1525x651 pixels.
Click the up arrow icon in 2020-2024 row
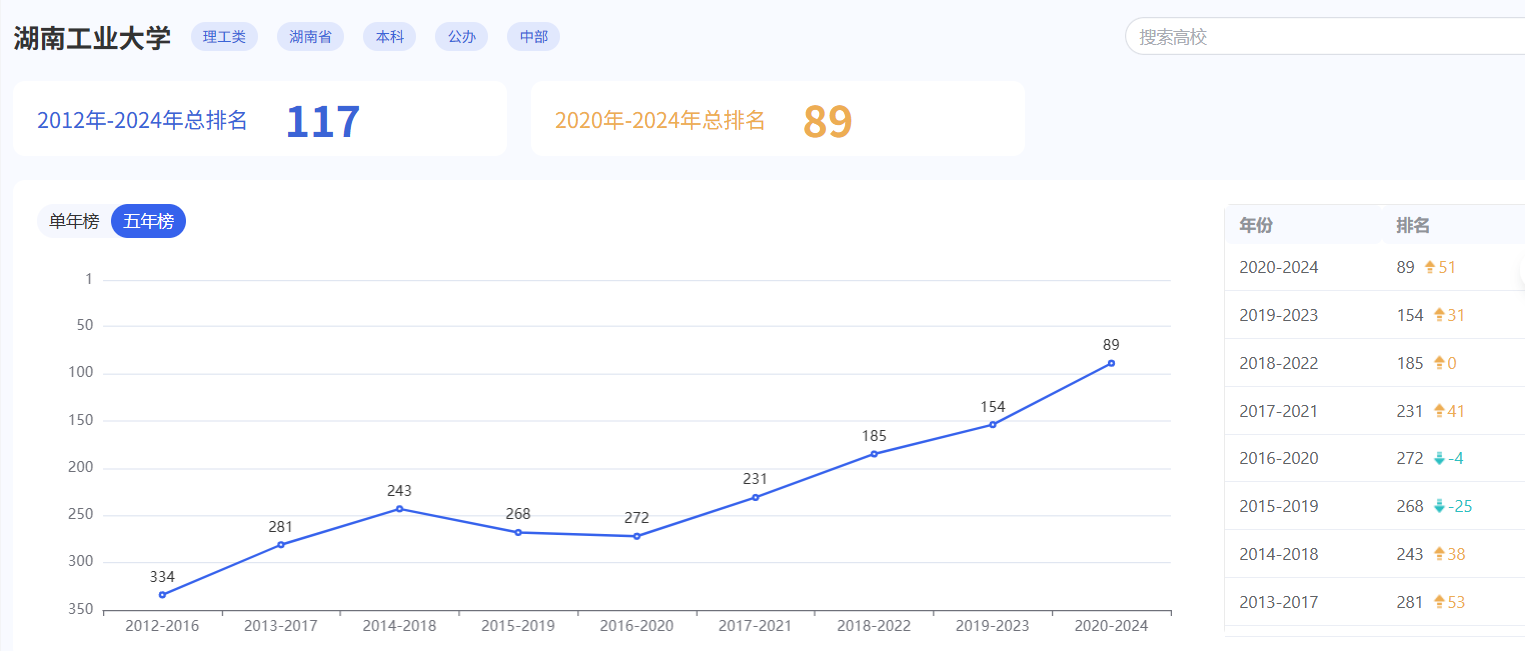[1429, 267]
